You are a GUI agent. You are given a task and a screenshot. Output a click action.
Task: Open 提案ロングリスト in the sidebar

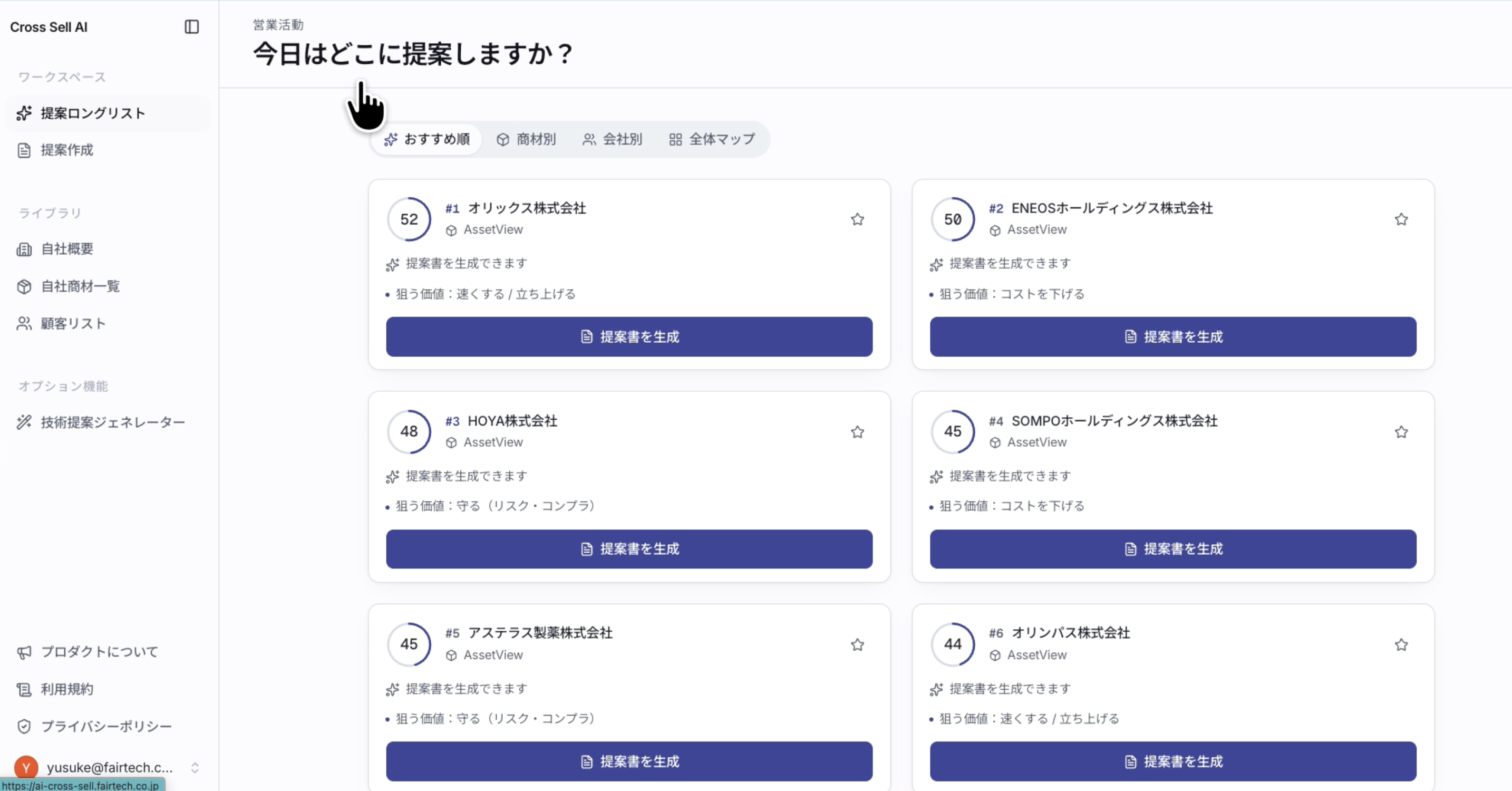[108, 113]
